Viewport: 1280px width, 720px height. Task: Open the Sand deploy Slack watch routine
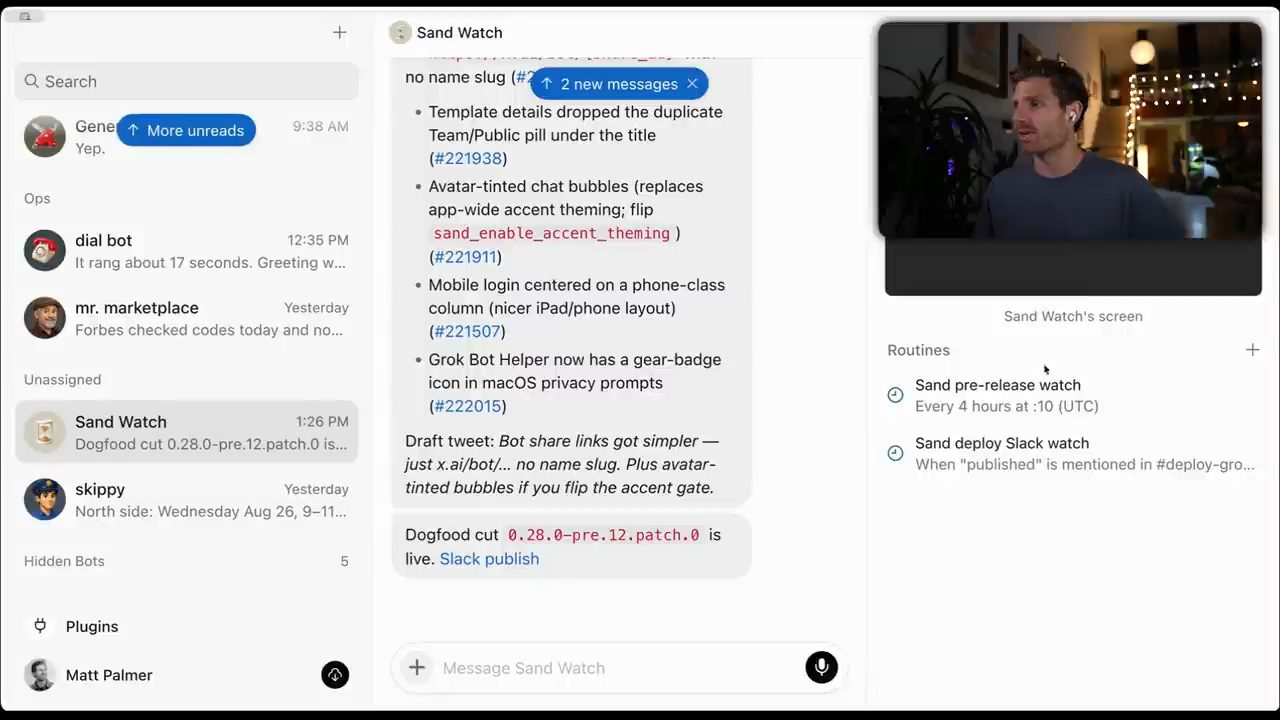[x=1073, y=453]
